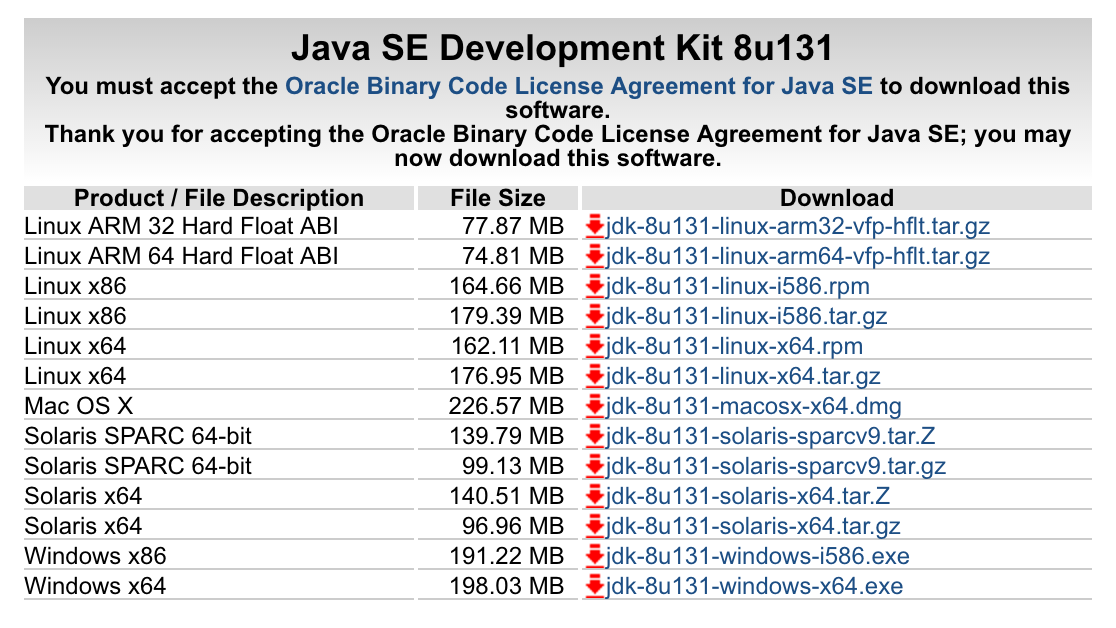Download jdk-8u131-solaris-x64.tar.gz link
This screenshot has height=628, width=1116.
[x=753, y=525]
